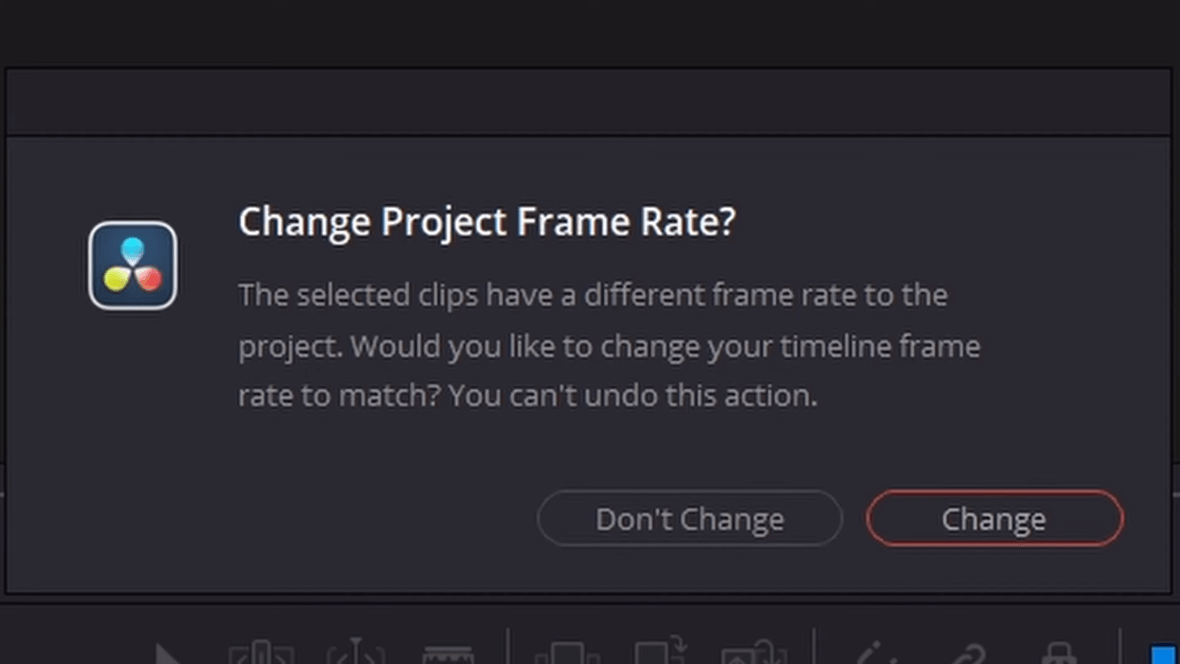Screen dimensions: 1180x664
Task: Select the Blade Edit Mode tool
Action: pyautogui.click(x=448, y=655)
